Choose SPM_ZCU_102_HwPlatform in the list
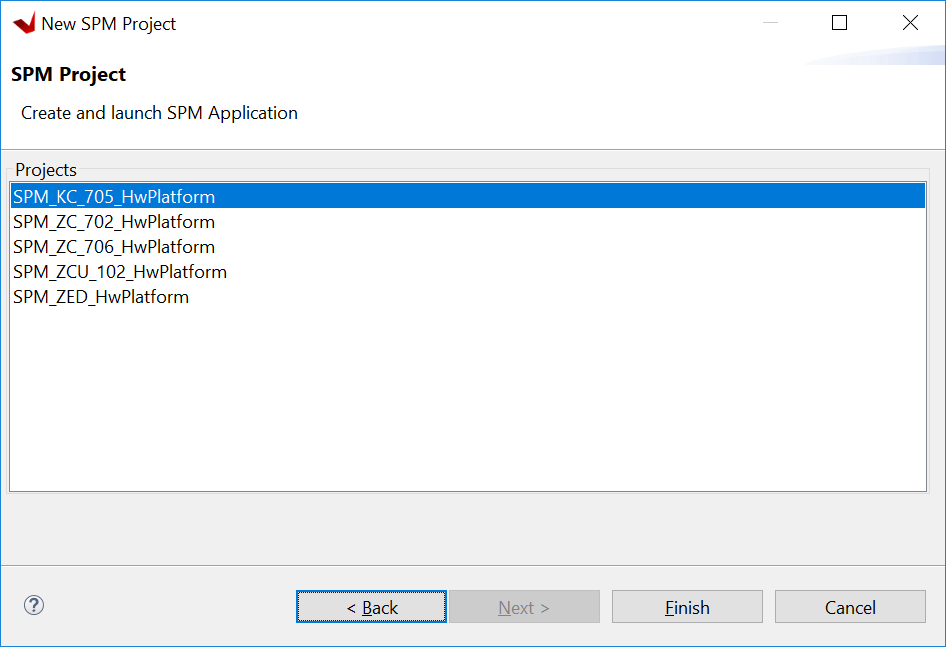Viewport: 946px width, 647px height. [x=118, y=271]
